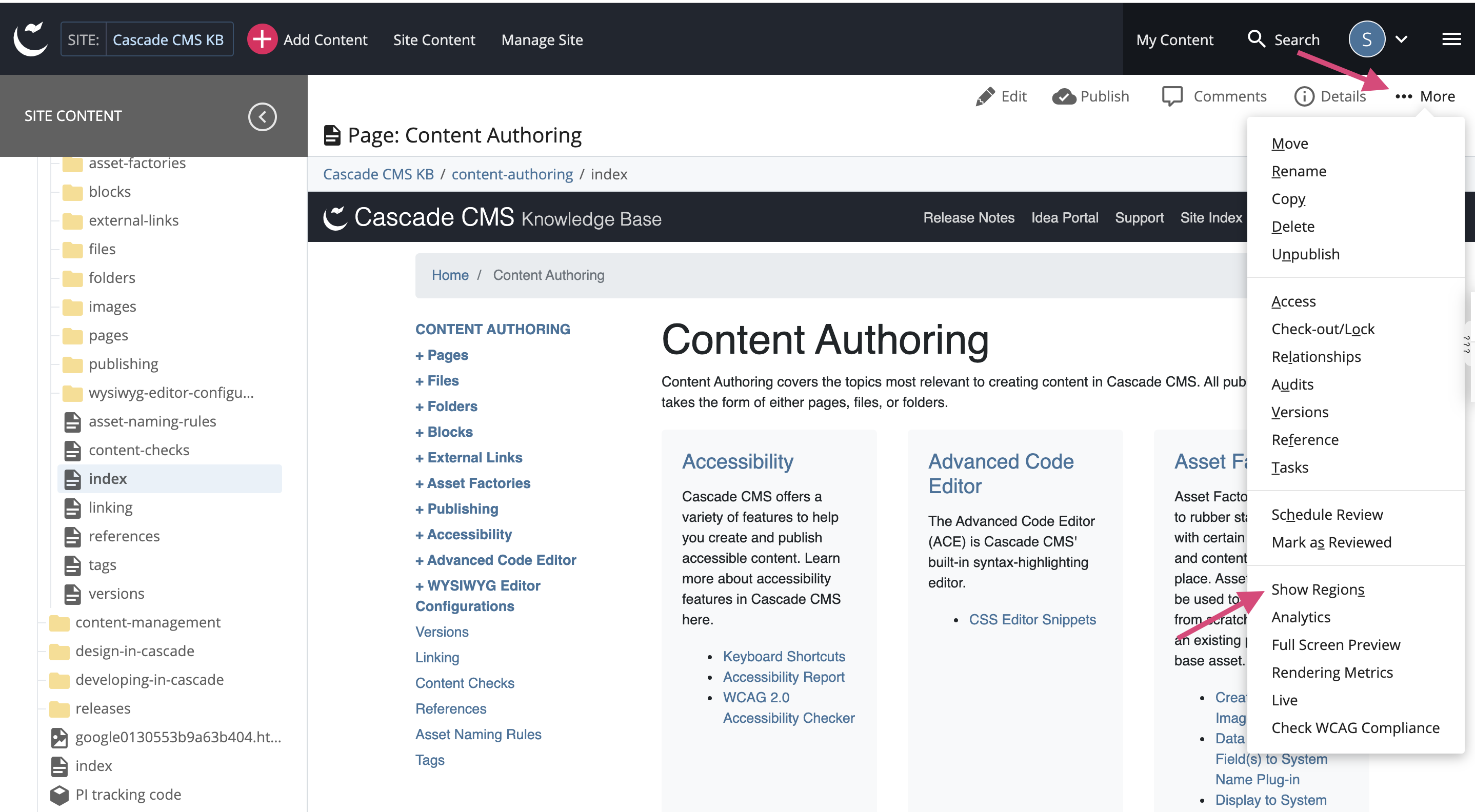Click the Home breadcrumb link on the page

pos(450,275)
